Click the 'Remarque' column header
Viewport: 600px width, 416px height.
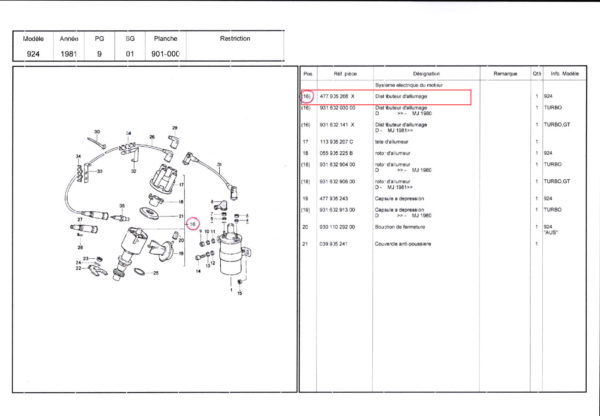(504, 75)
